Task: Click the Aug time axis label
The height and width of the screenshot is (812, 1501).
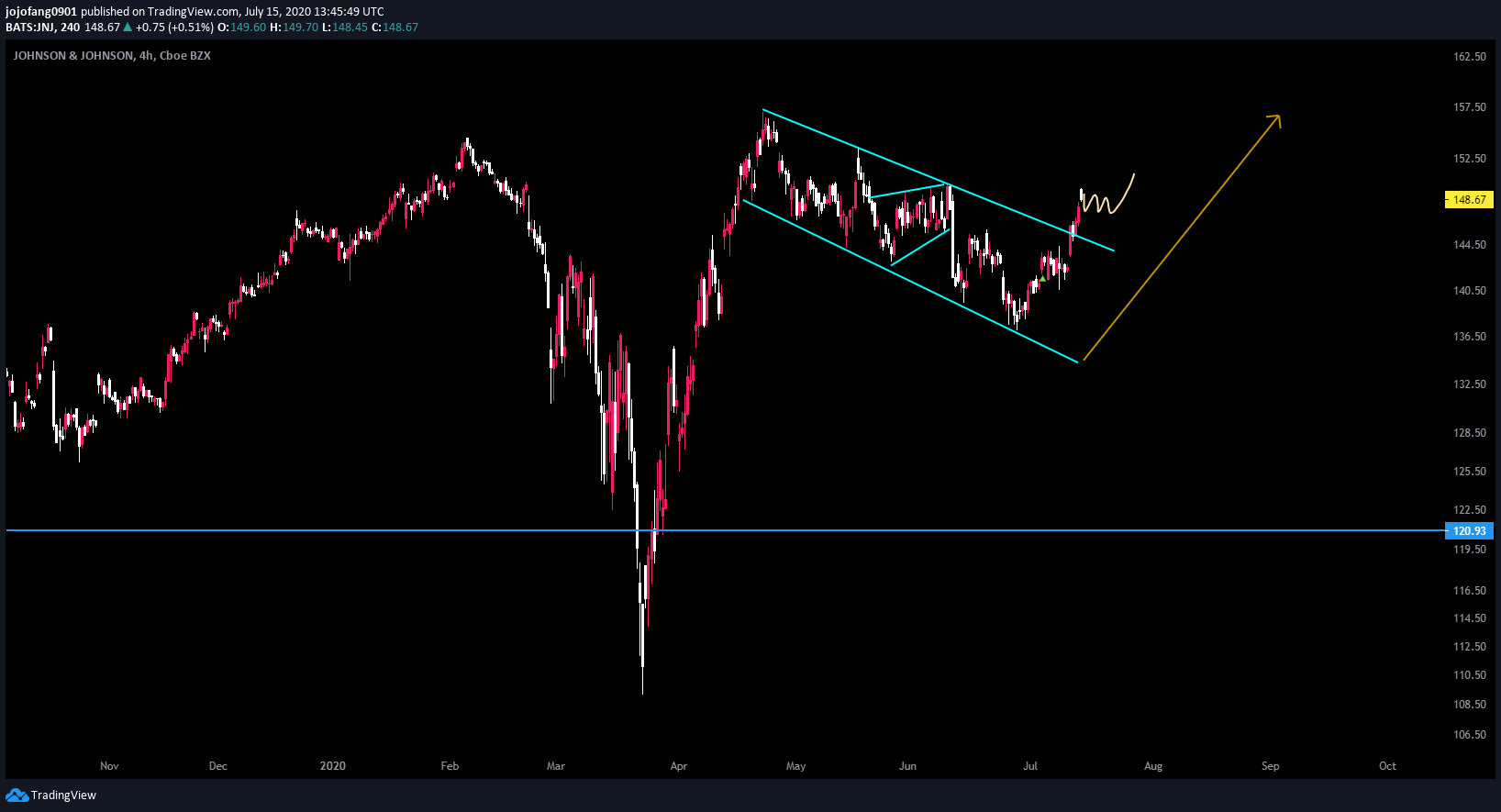Action: (x=1153, y=766)
